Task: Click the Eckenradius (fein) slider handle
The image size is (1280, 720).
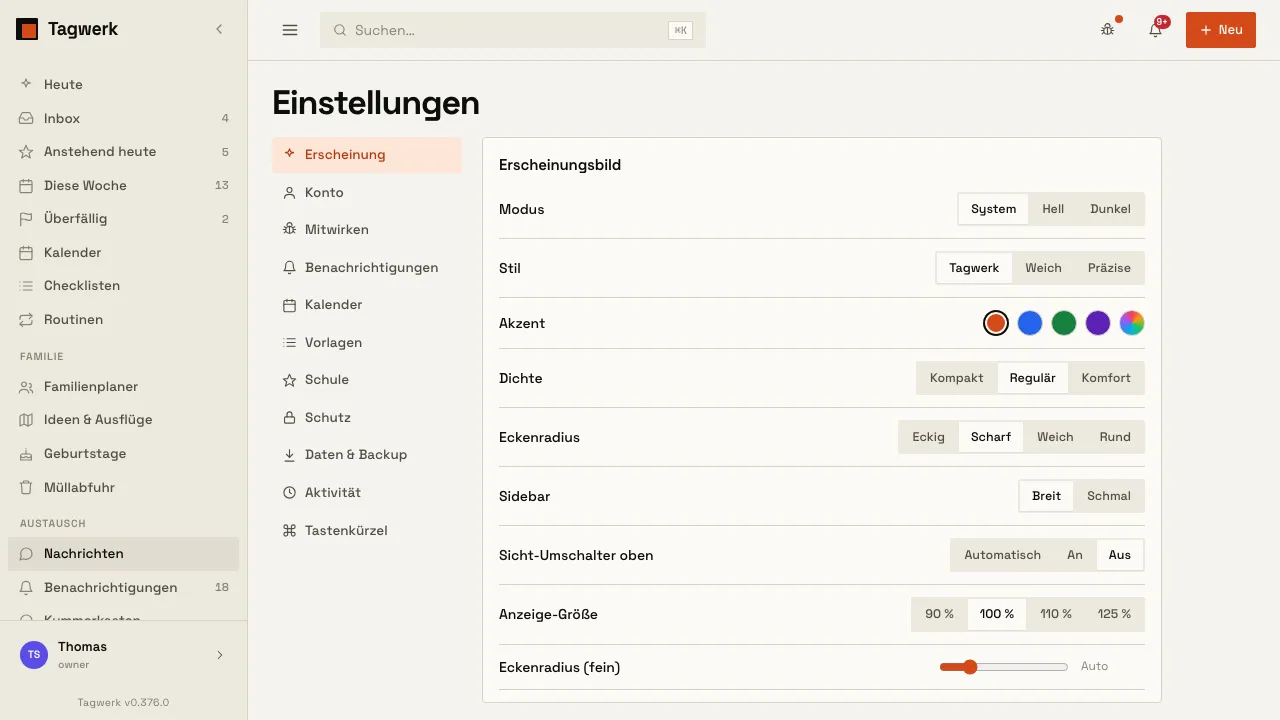Action: point(969,667)
